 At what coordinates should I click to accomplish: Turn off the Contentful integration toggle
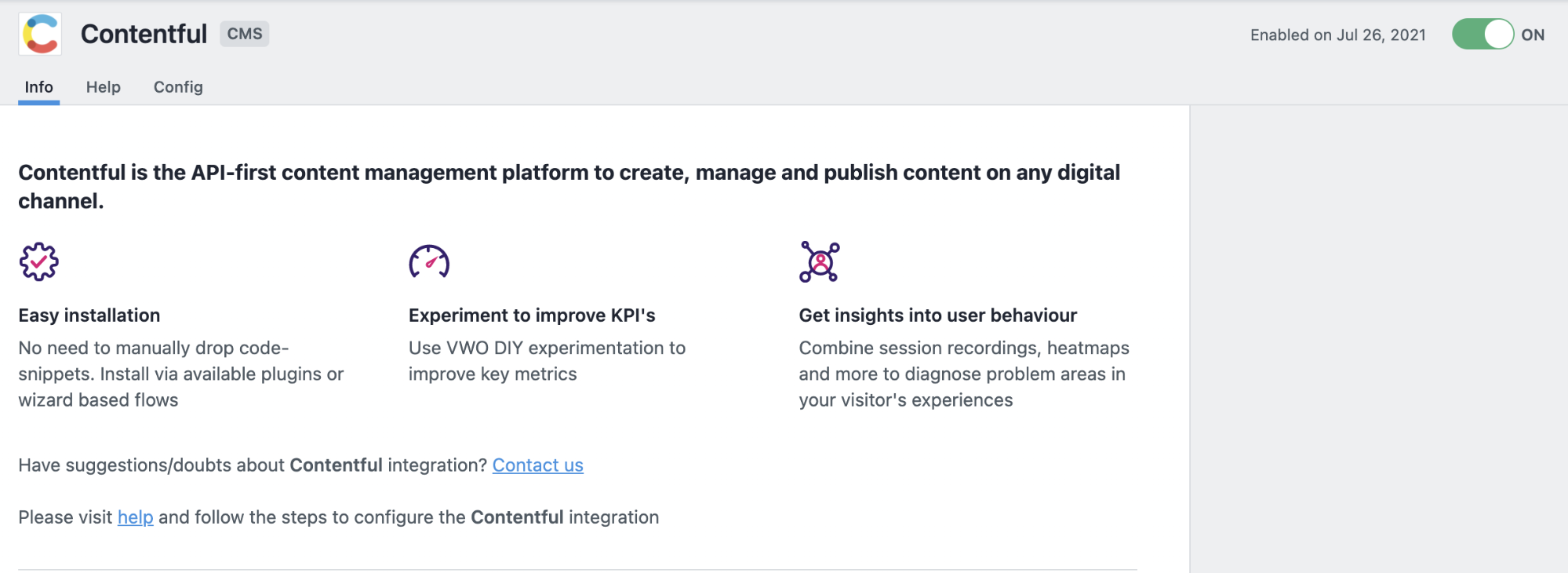1483,35
